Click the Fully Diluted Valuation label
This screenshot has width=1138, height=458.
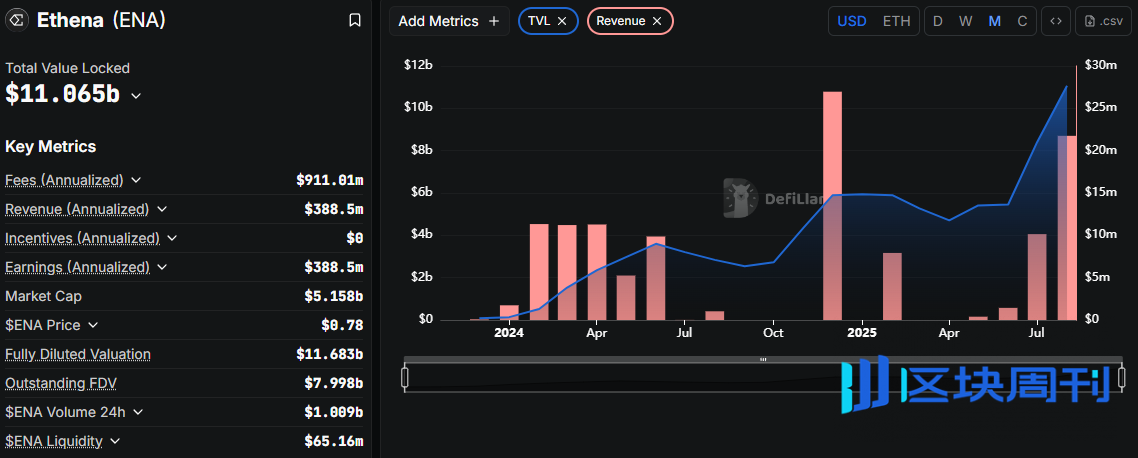tap(78, 354)
